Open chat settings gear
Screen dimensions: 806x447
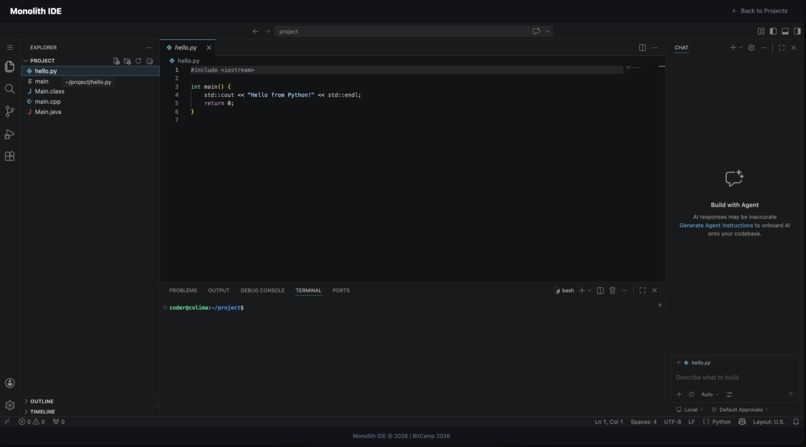[x=752, y=47]
